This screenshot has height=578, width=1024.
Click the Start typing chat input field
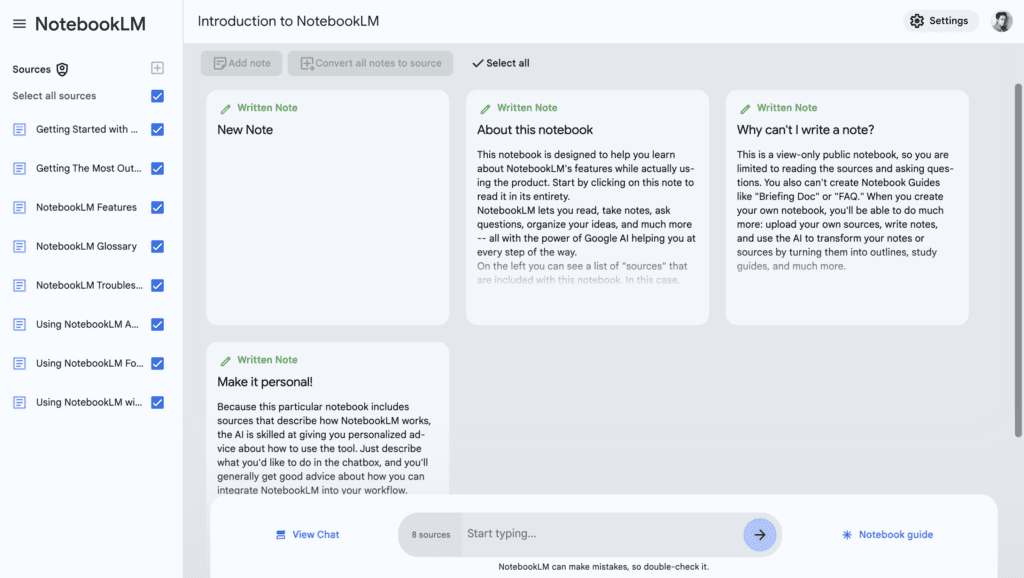click(601, 534)
